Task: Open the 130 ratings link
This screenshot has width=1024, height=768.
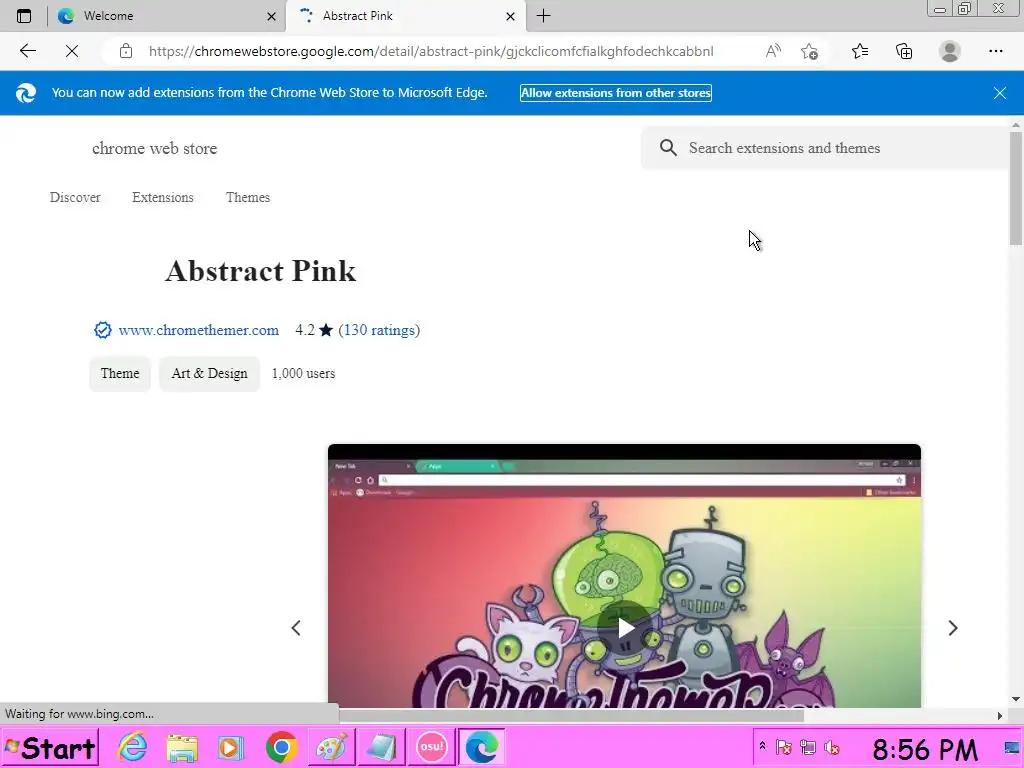Action: point(379,330)
